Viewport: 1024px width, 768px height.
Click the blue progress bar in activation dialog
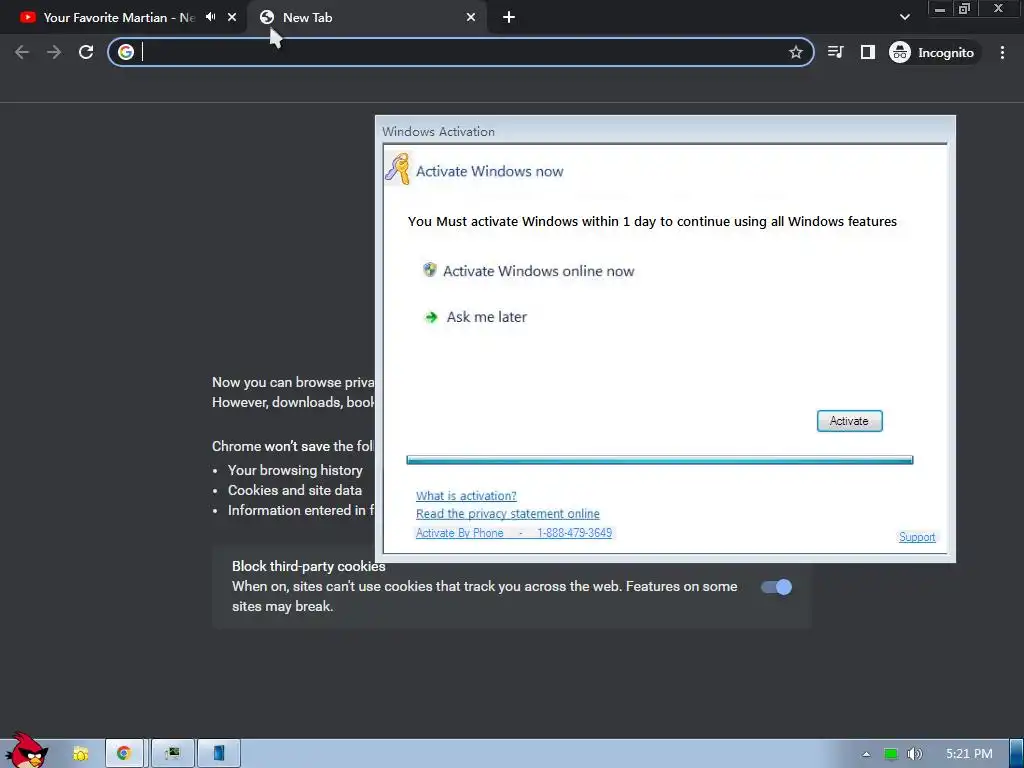[x=660, y=460]
